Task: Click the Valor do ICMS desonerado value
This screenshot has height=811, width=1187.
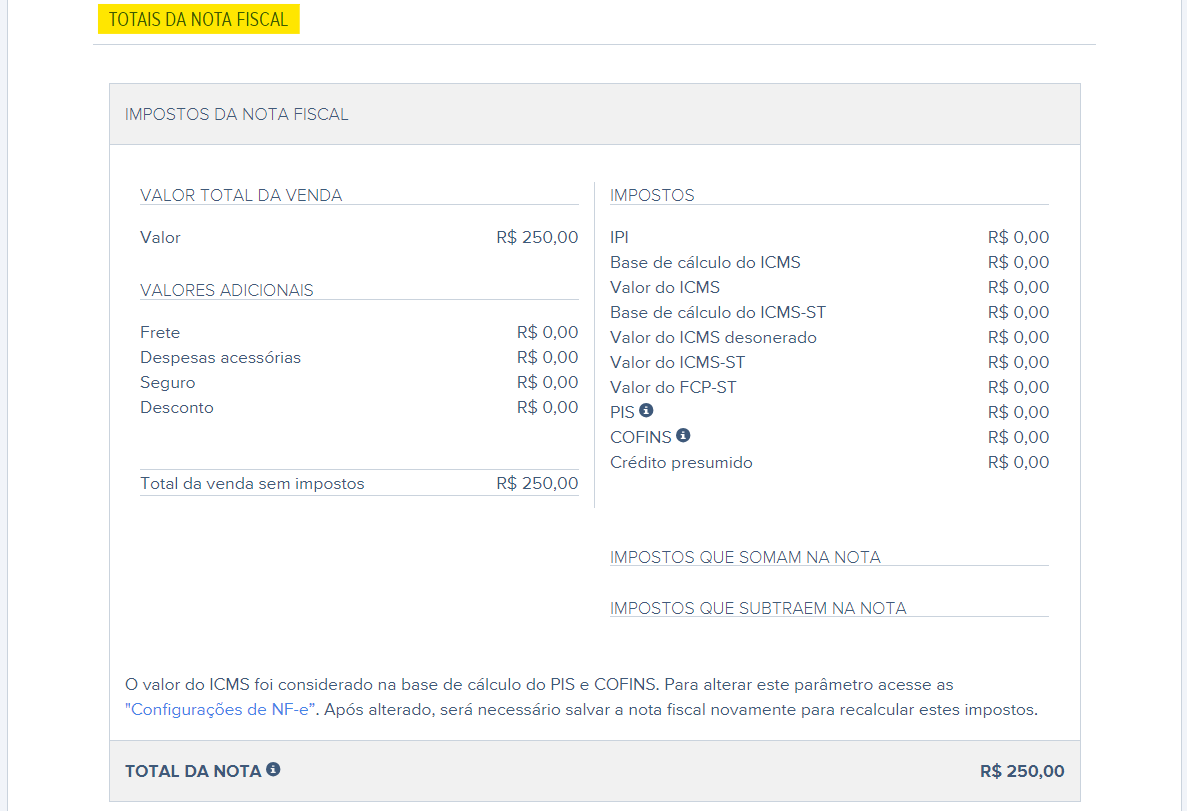Action: (1018, 338)
